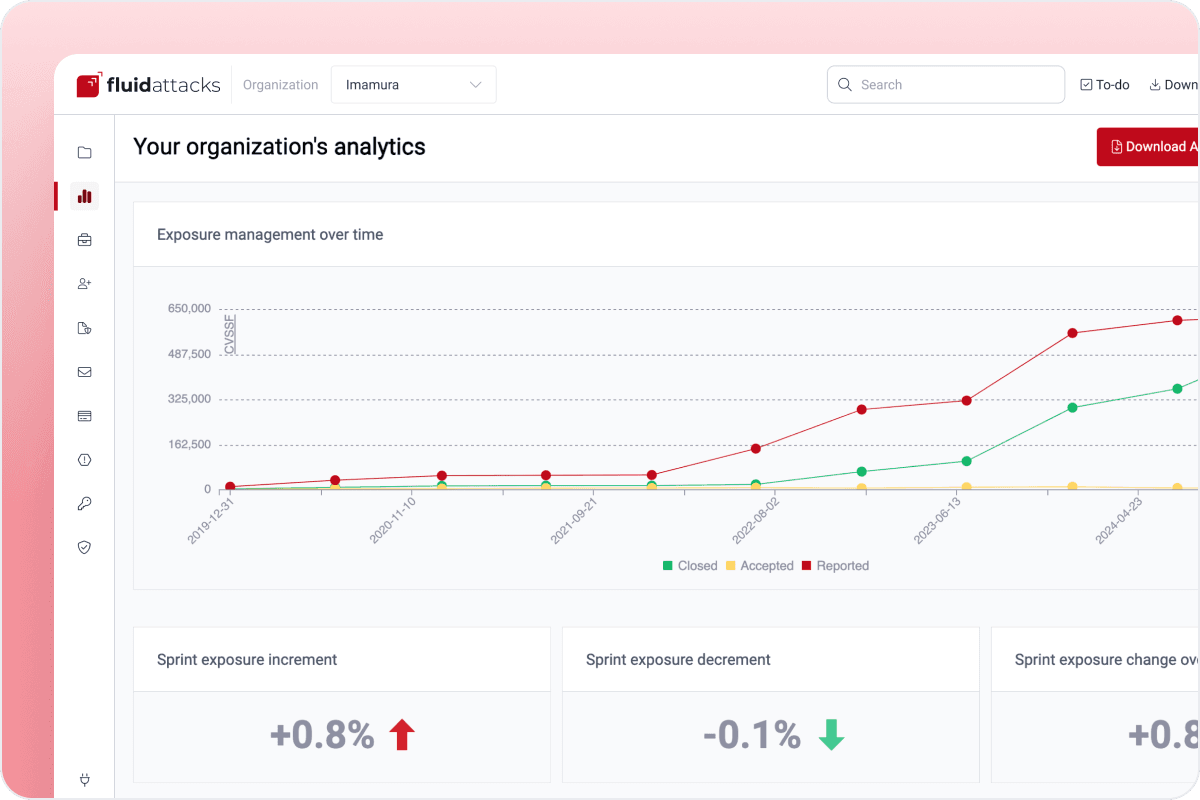The width and height of the screenshot is (1200, 800).
Task: Toggle the Reported legend series
Action: (x=835, y=566)
